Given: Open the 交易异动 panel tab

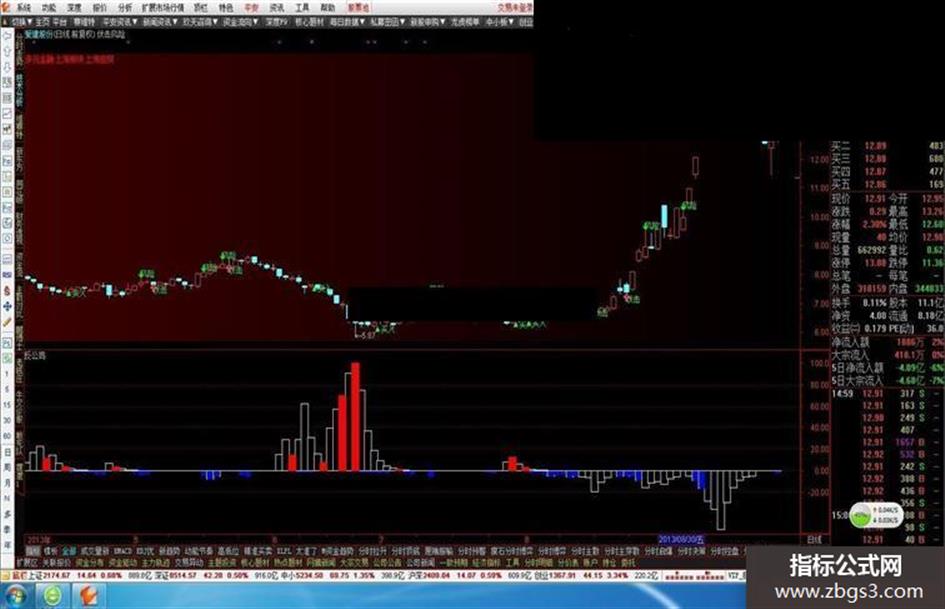Looking at the screenshot, I should (187, 563).
